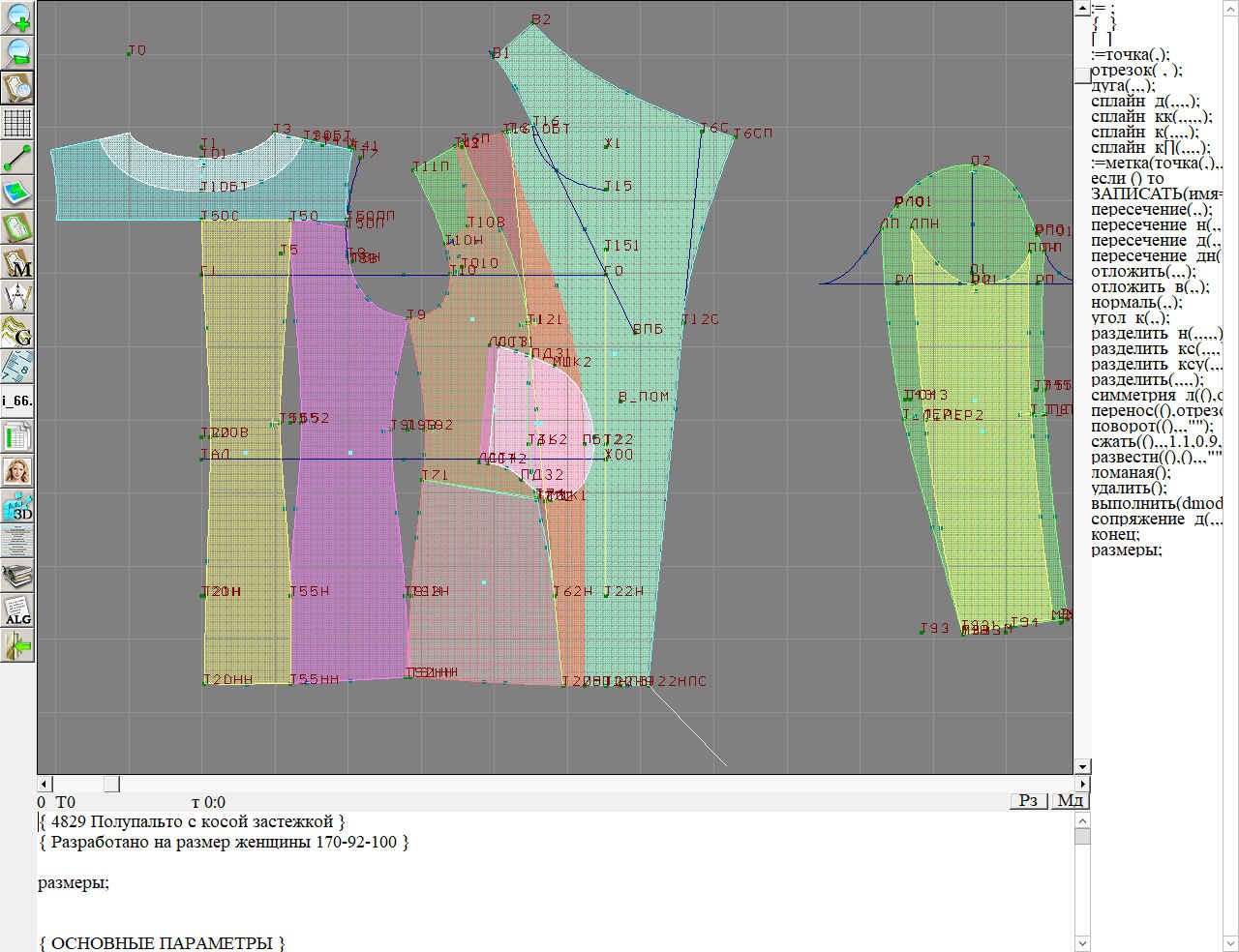Viewport: 1239px width, 952px height.
Task: Select the compass measuring tool icon
Action: [x=17, y=297]
